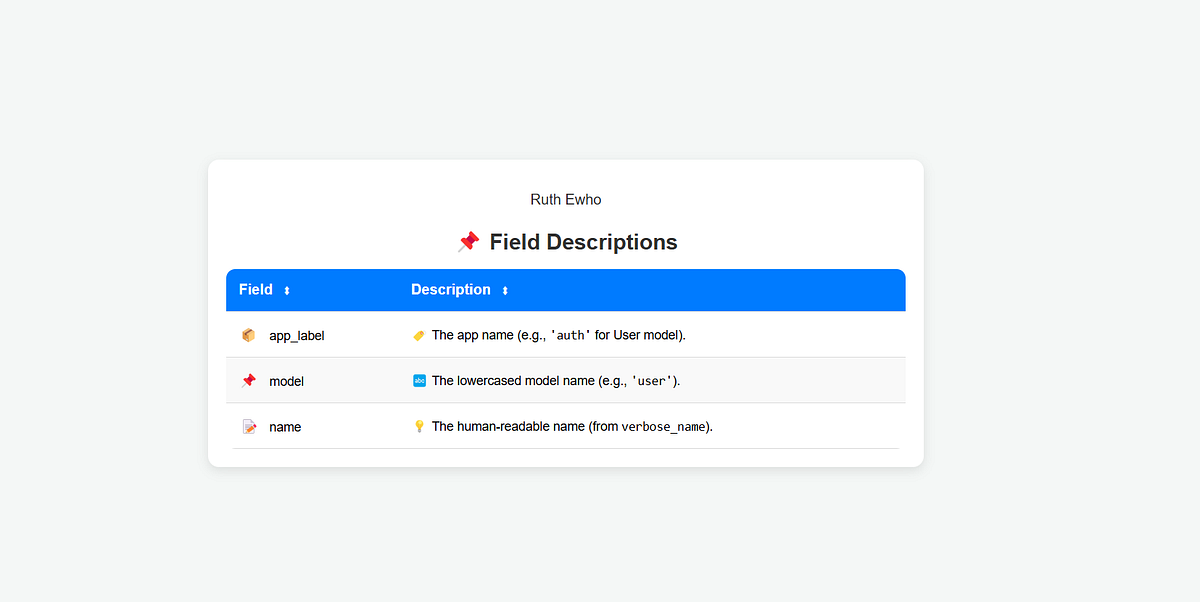Click the Field Descriptions heading

tap(583, 241)
